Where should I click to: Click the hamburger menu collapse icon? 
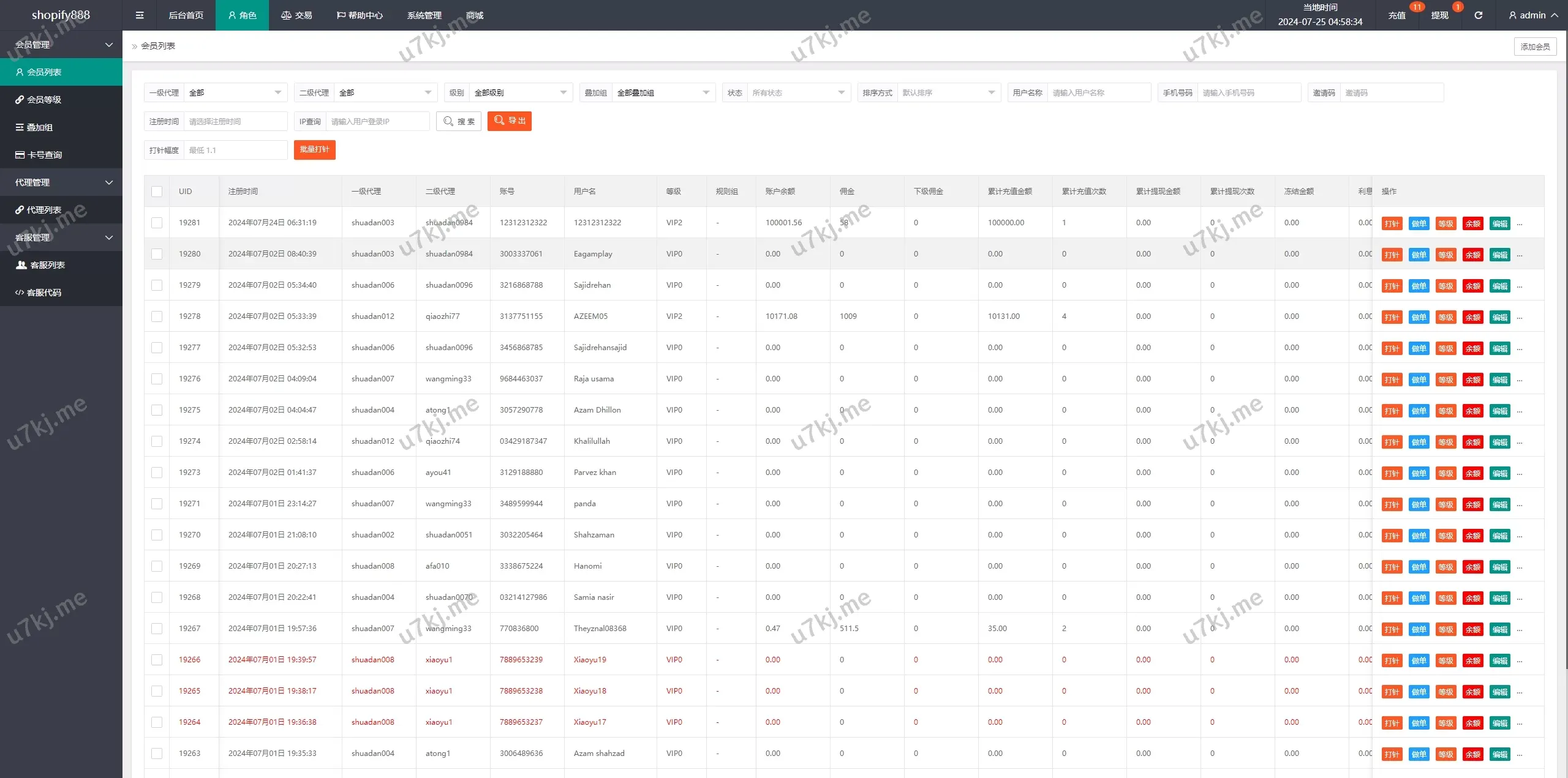click(140, 15)
